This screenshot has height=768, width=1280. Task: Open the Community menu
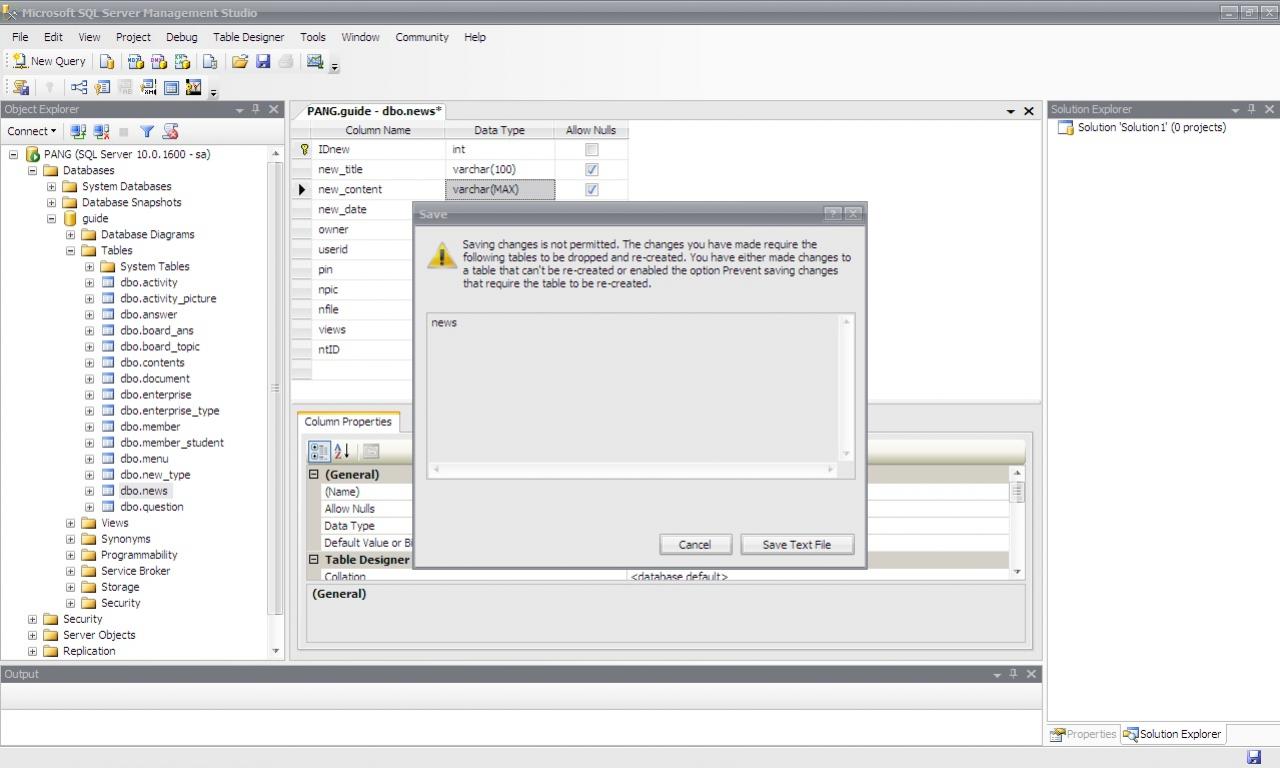(x=422, y=37)
